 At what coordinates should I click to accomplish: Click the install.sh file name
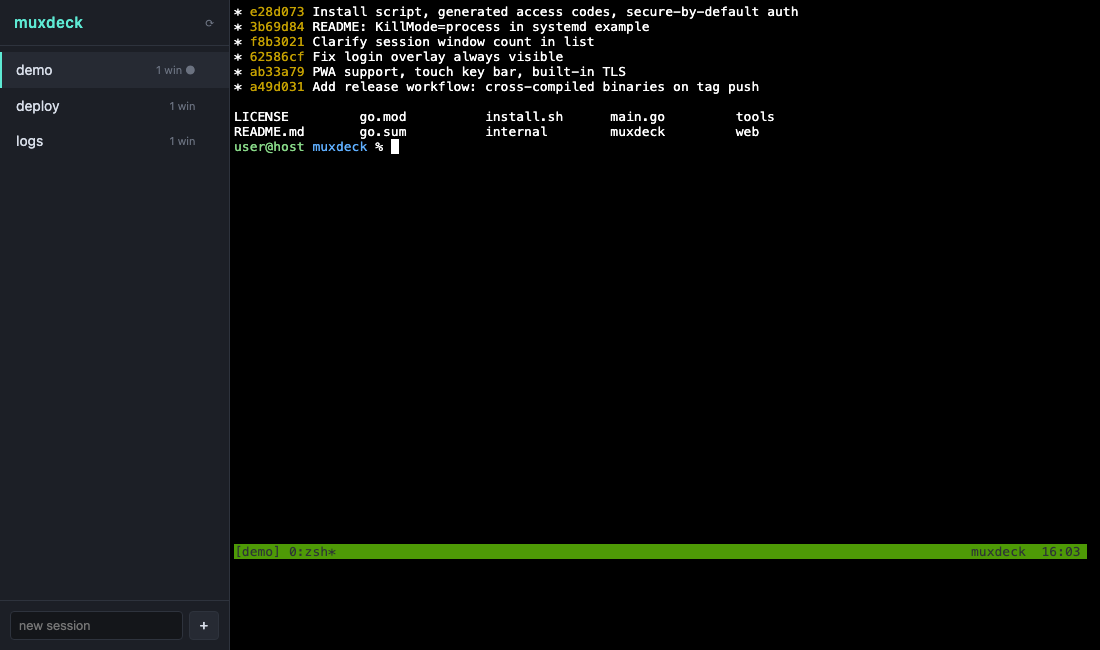point(524,116)
